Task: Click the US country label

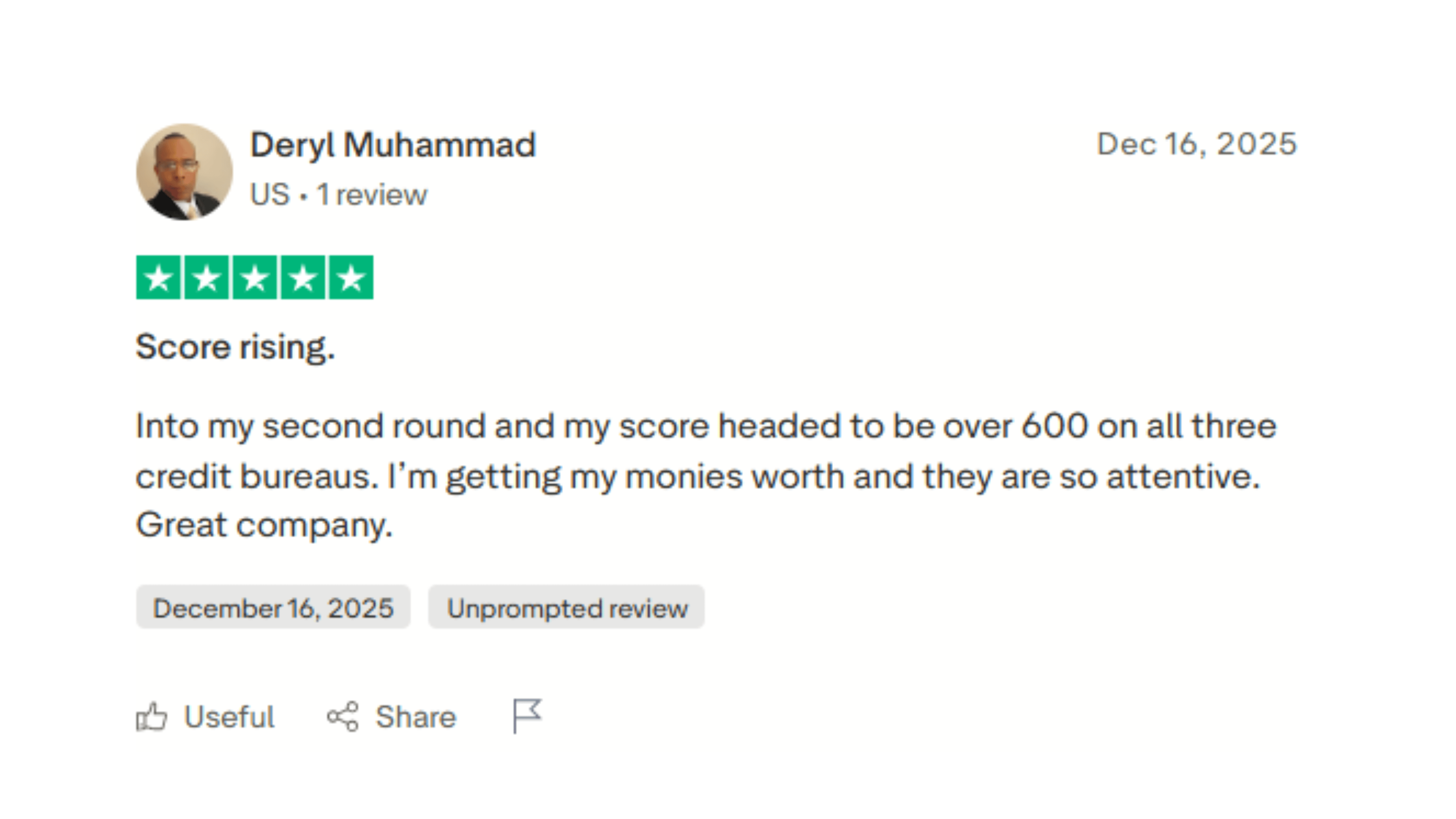Action: [x=270, y=195]
